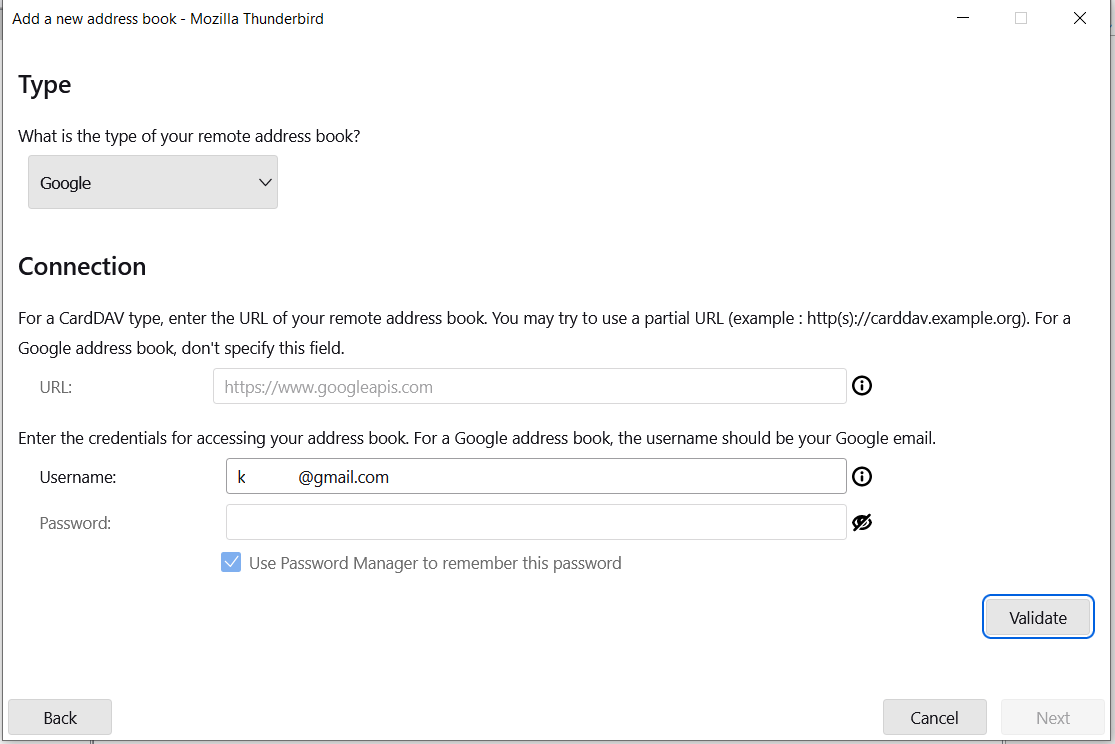The width and height of the screenshot is (1115, 744).
Task: Uncheck the Use Password Manager checkbox
Action: coord(231,562)
